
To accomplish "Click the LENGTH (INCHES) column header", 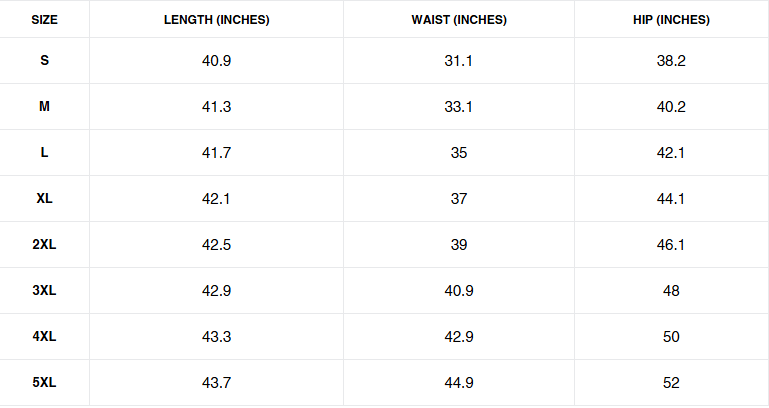I will click(216, 20).
